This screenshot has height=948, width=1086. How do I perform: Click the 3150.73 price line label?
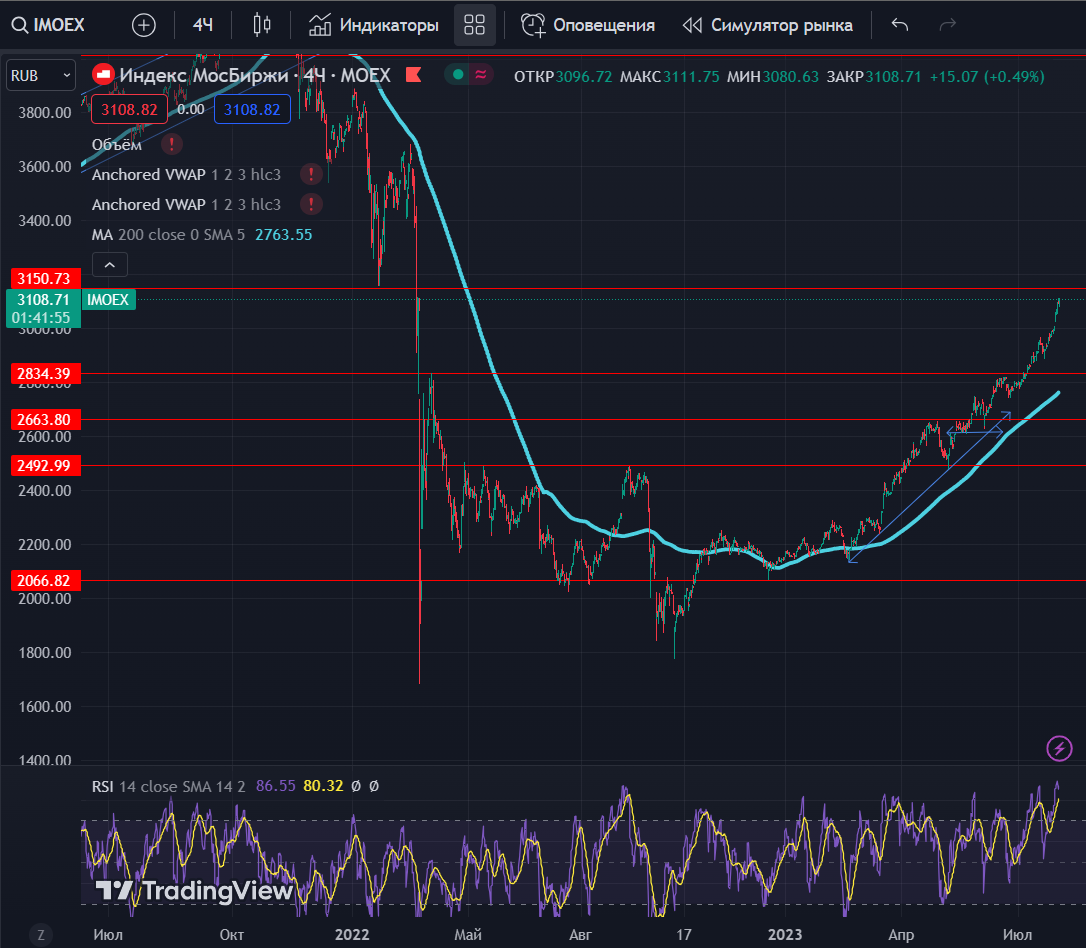(x=44, y=279)
